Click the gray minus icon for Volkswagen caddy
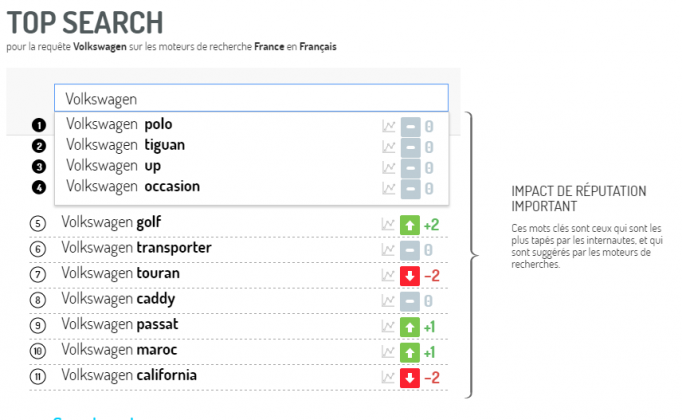 pyautogui.click(x=410, y=300)
